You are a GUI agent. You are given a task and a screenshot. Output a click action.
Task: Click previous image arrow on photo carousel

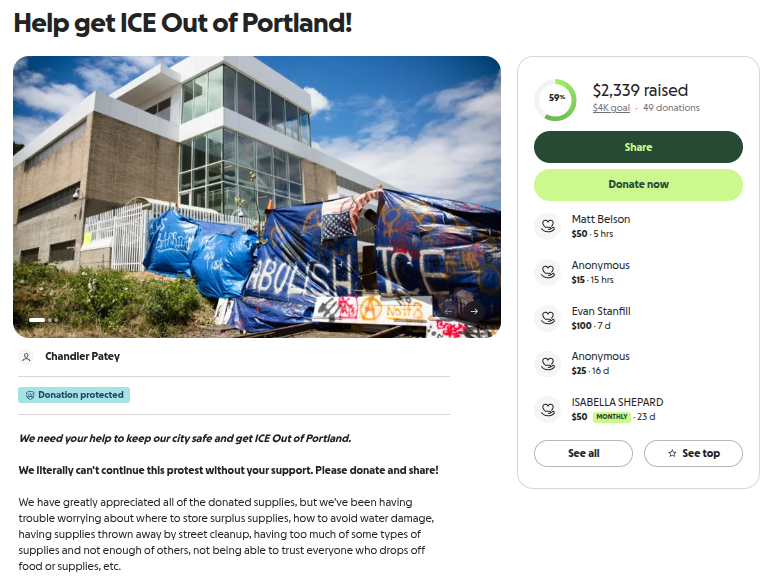[x=447, y=311]
